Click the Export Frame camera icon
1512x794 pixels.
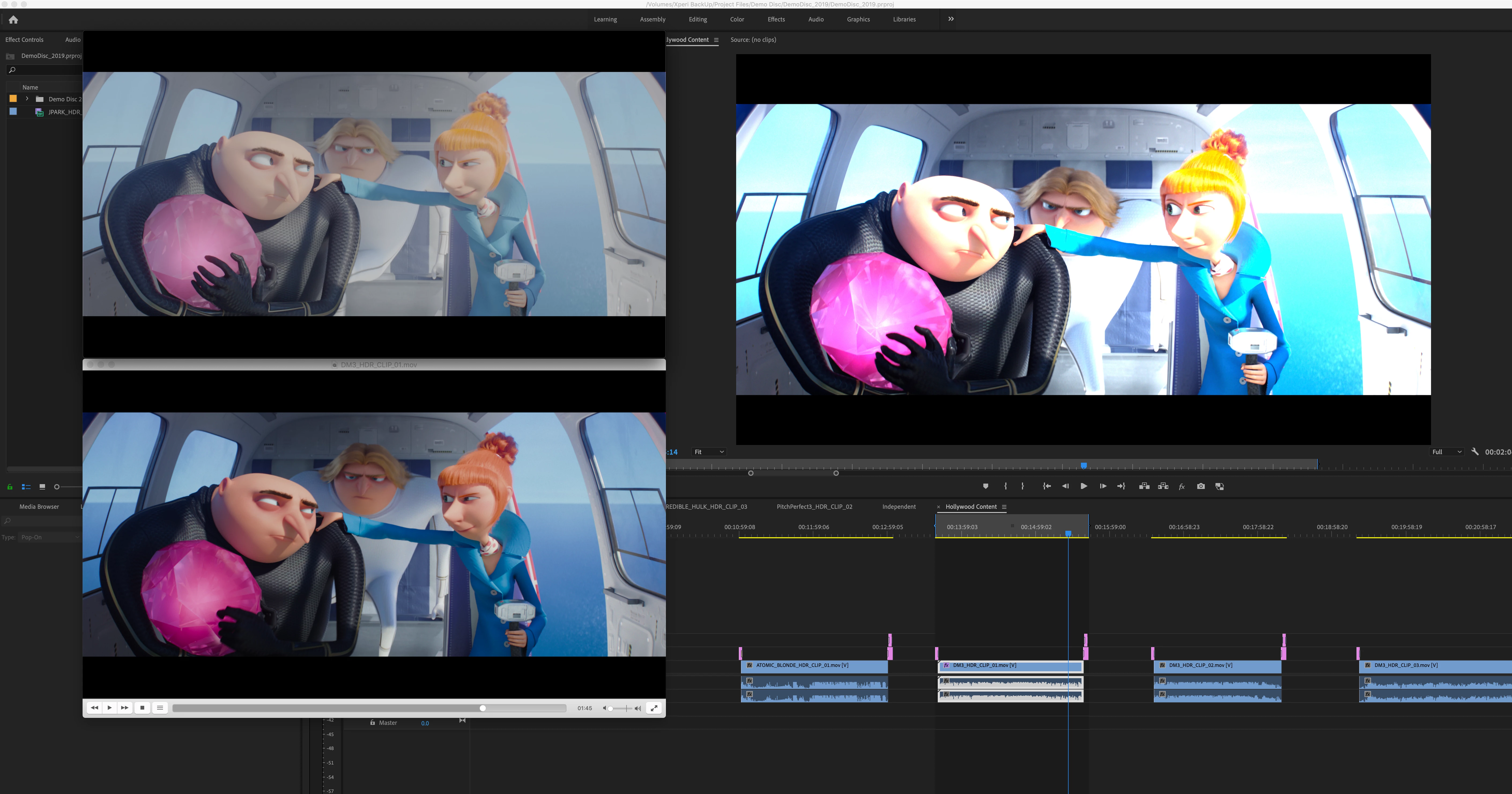tap(1201, 486)
